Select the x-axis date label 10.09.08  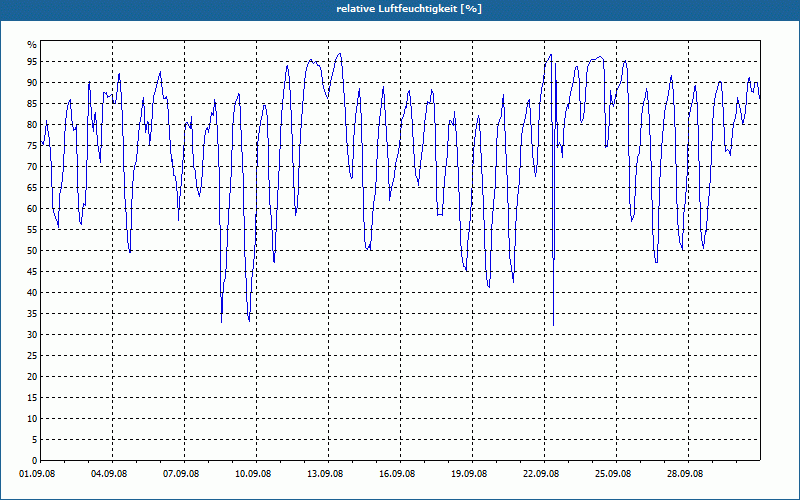point(253,474)
